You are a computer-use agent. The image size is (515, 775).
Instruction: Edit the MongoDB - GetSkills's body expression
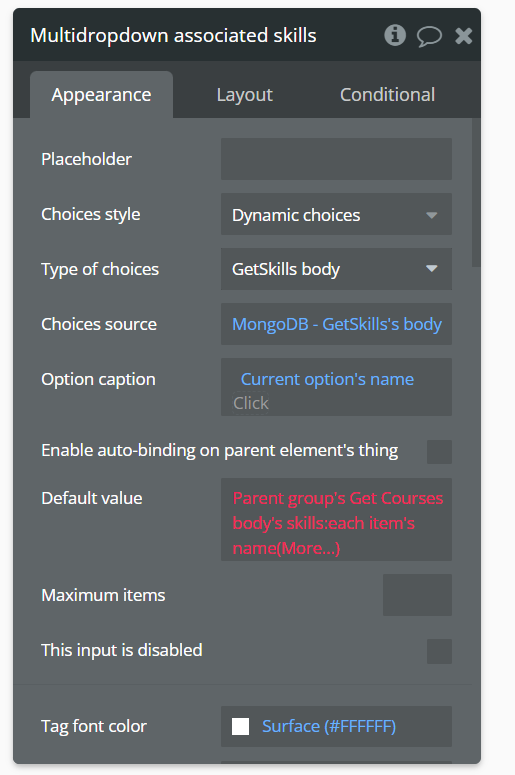(x=337, y=324)
